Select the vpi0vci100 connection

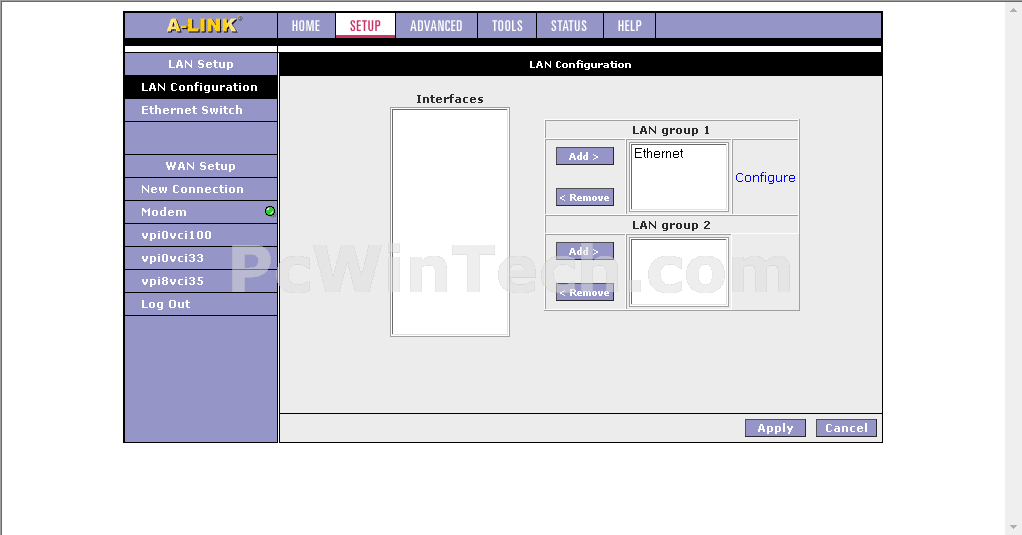201,235
